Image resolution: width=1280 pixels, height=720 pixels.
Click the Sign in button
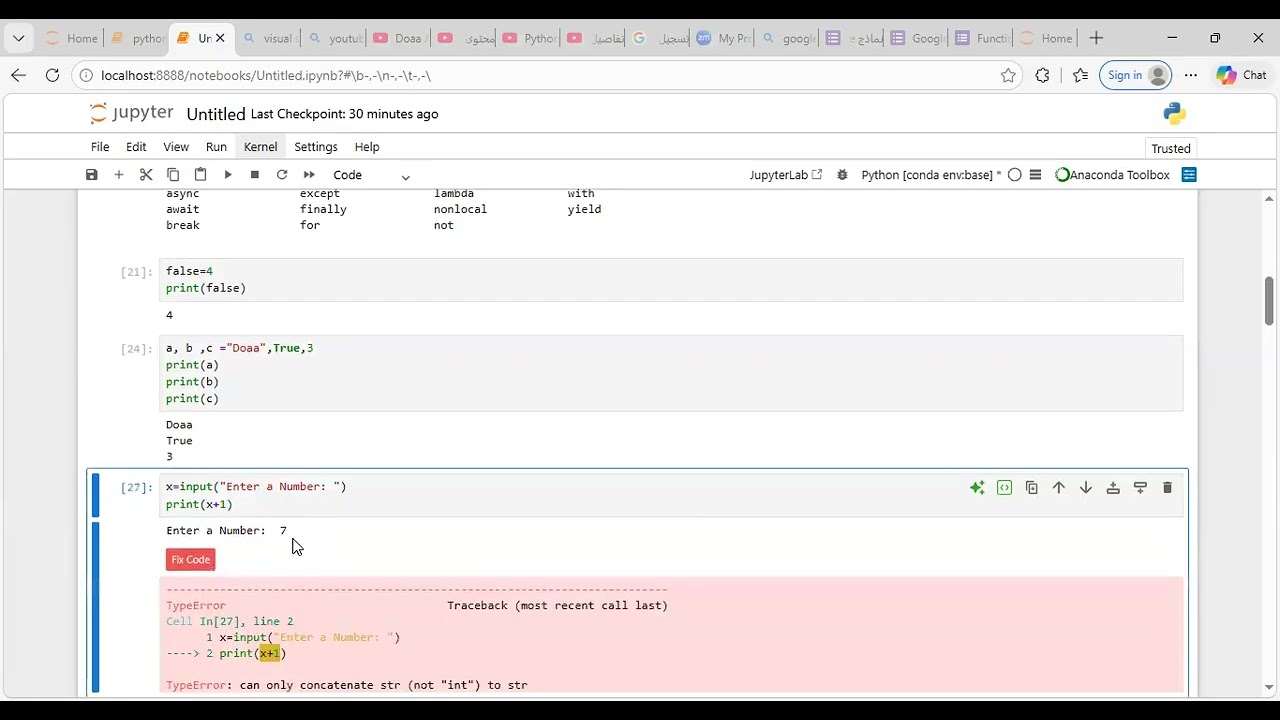point(1135,75)
